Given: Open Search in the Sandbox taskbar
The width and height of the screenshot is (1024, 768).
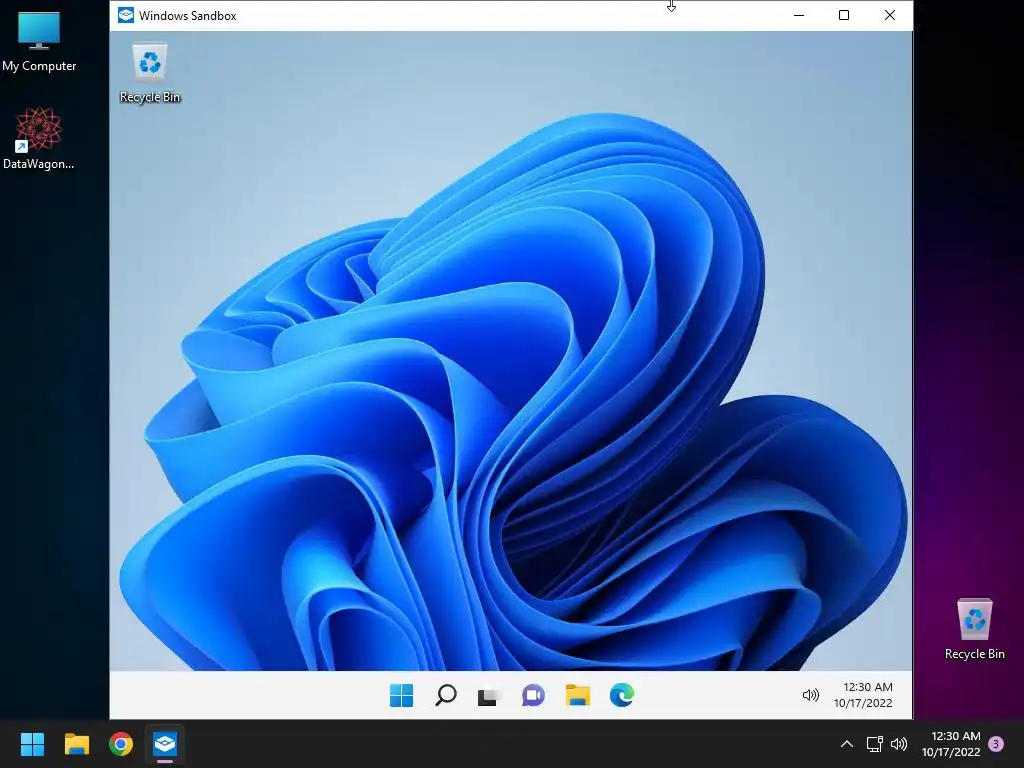Looking at the screenshot, I should point(445,696).
